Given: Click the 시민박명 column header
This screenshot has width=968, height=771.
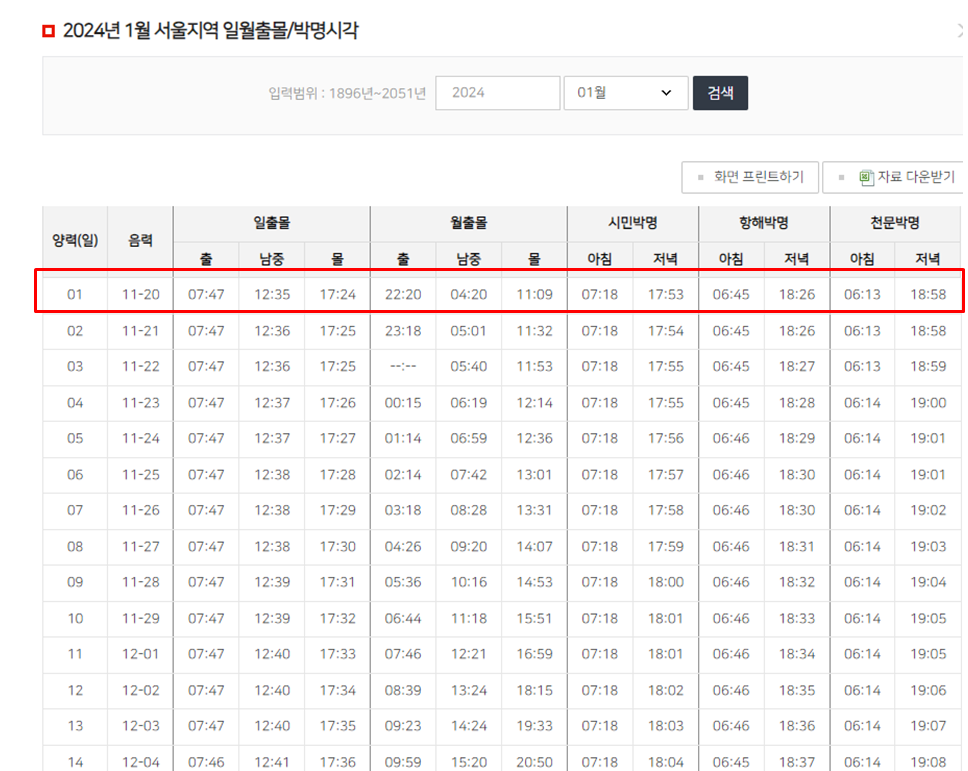Looking at the screenshot, I should tap(633, 223).
